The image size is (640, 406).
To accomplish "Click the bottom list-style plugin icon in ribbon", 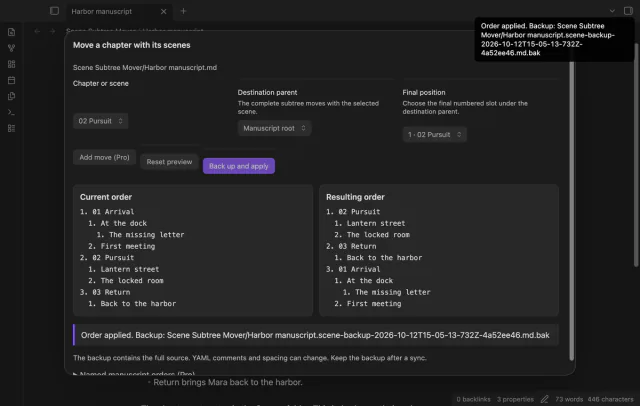I will coord(11,128).
